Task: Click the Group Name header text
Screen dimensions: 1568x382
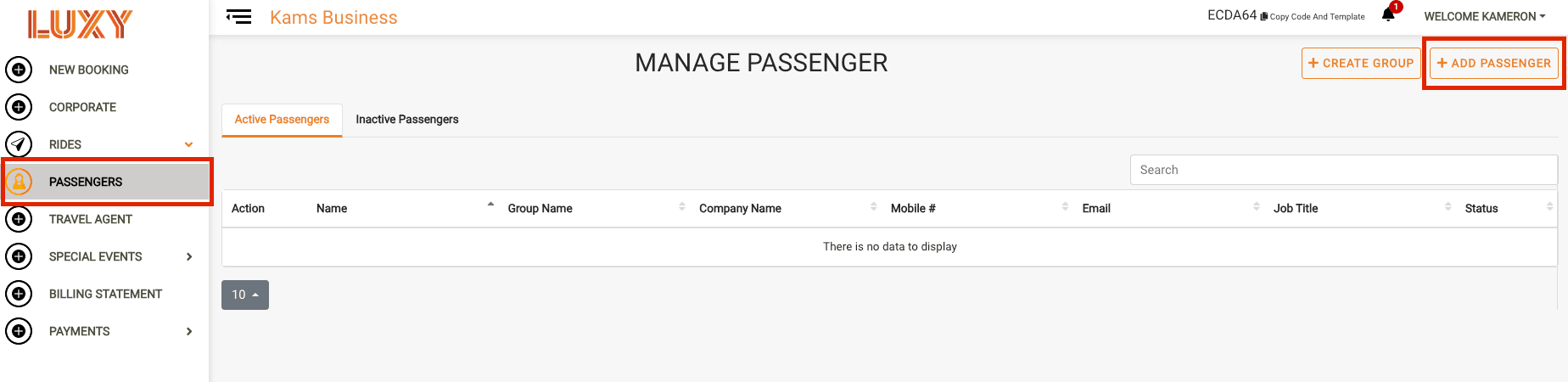Action: [x=540, y=209]
